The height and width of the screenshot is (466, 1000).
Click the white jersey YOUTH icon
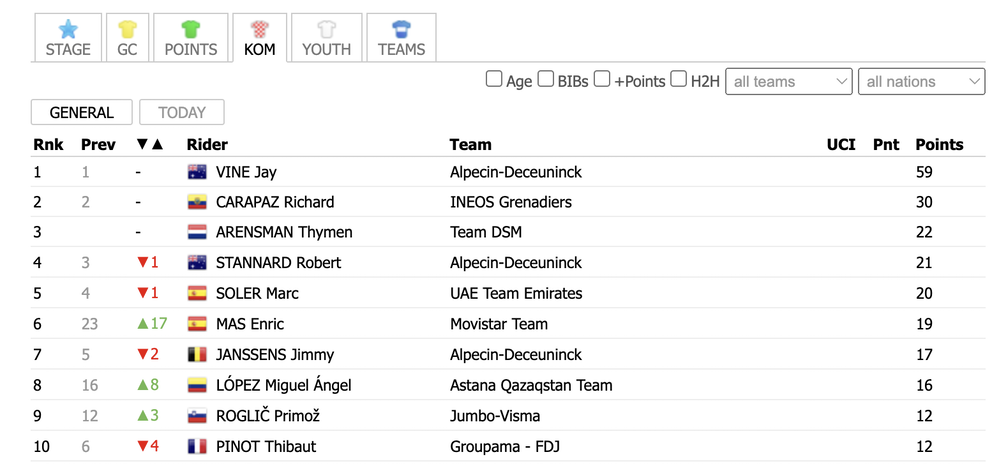click(x=327, y=29)
